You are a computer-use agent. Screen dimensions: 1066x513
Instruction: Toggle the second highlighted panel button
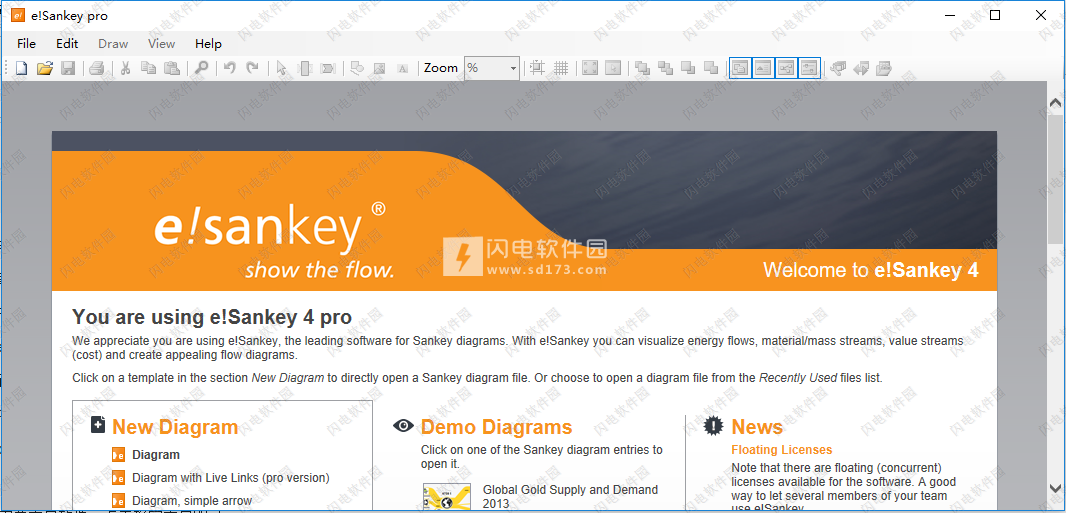click(x=763, y=68)
